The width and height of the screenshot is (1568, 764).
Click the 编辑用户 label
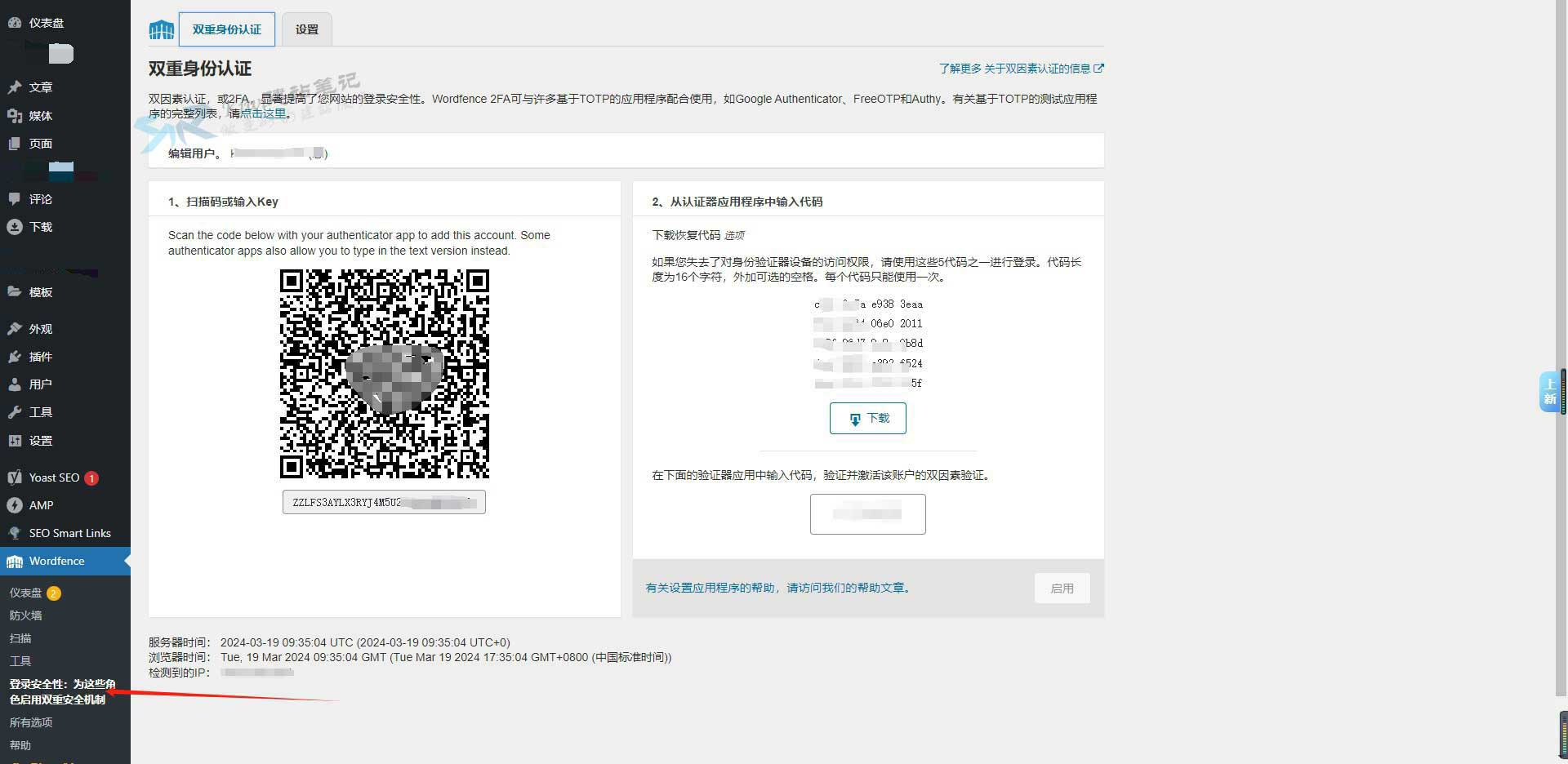click(x=194, y=153)
